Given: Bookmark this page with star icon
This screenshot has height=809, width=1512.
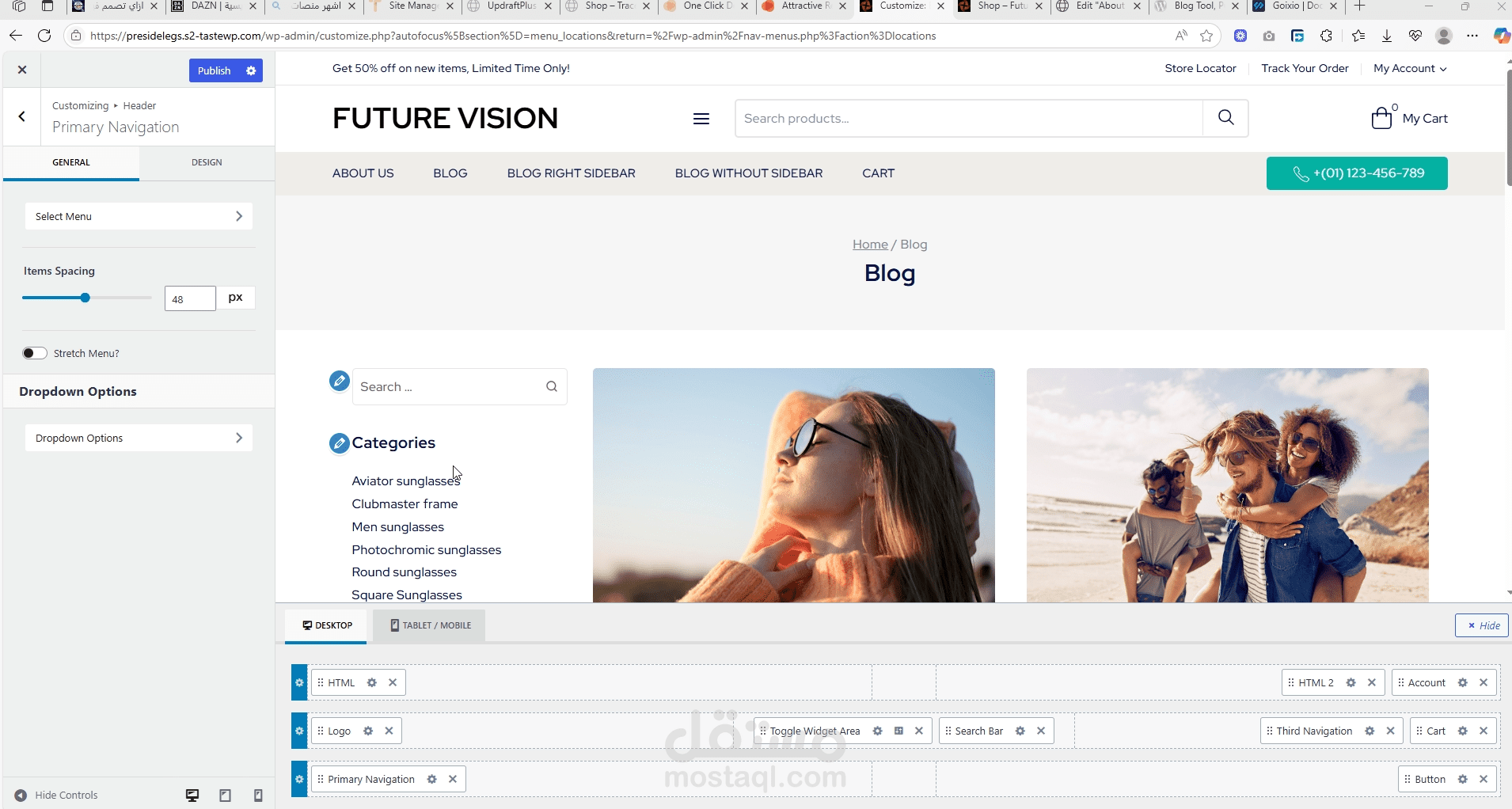Looking at the screenshot, I should coord(1206,36).
